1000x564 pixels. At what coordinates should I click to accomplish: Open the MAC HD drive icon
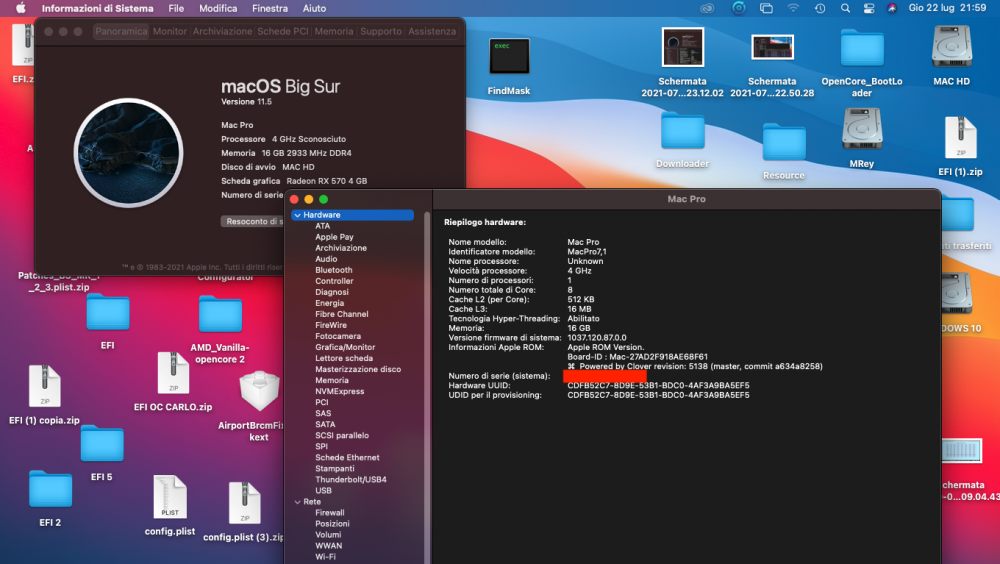point(952,46)
